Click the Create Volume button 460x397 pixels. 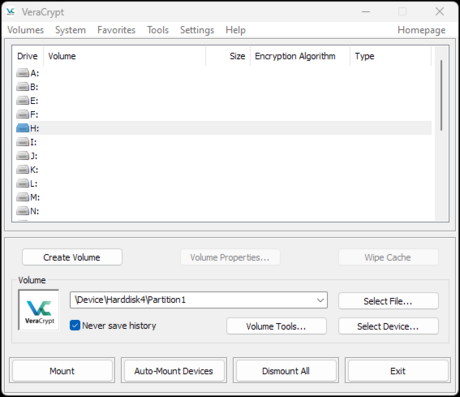[72, 257]
